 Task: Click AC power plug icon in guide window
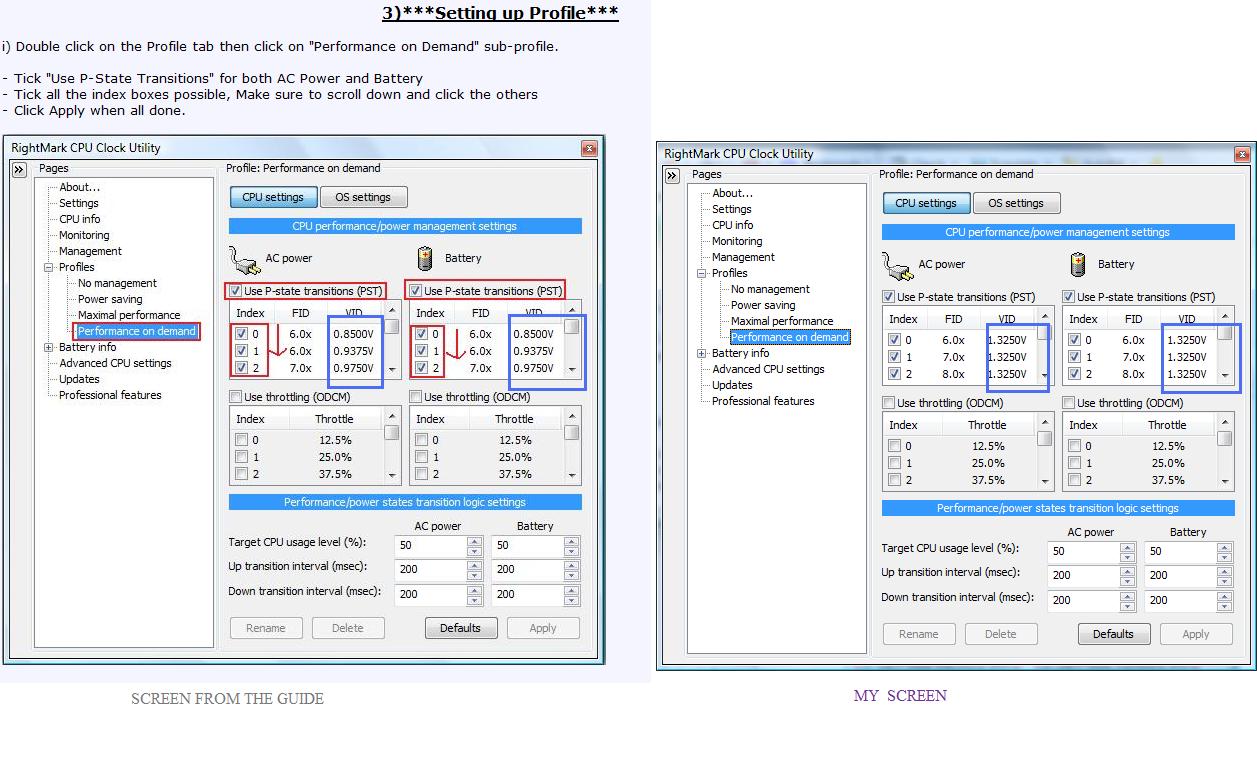click(244, 260)
